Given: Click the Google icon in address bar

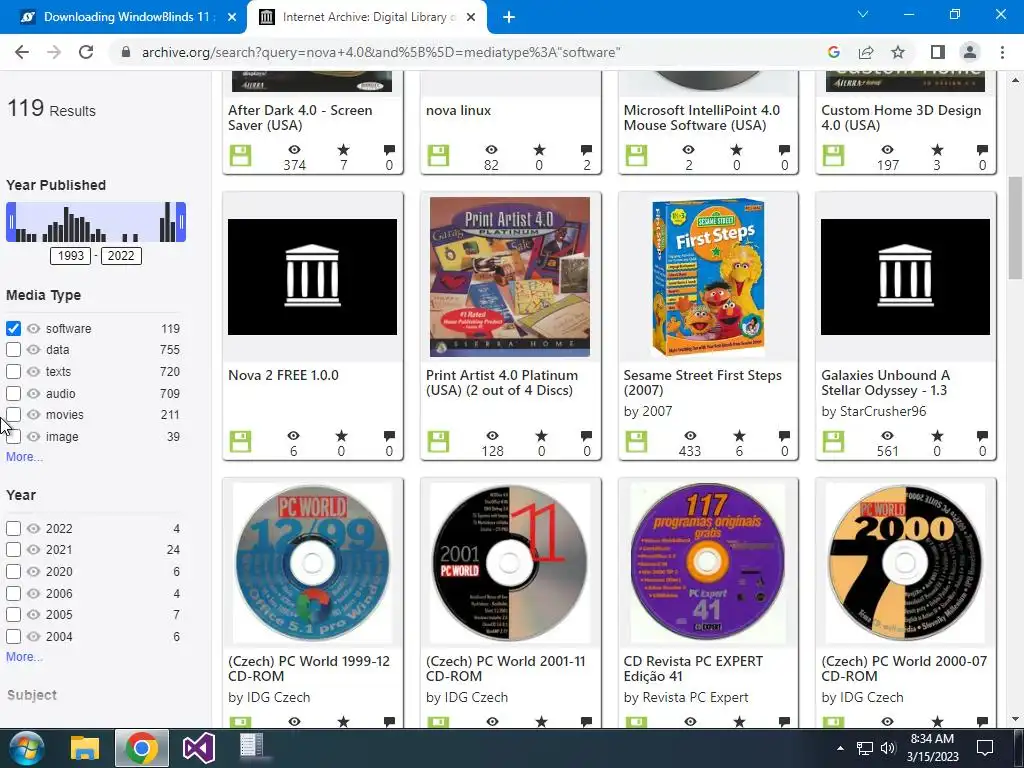Looking at the screenshot, I should [833, 52].
